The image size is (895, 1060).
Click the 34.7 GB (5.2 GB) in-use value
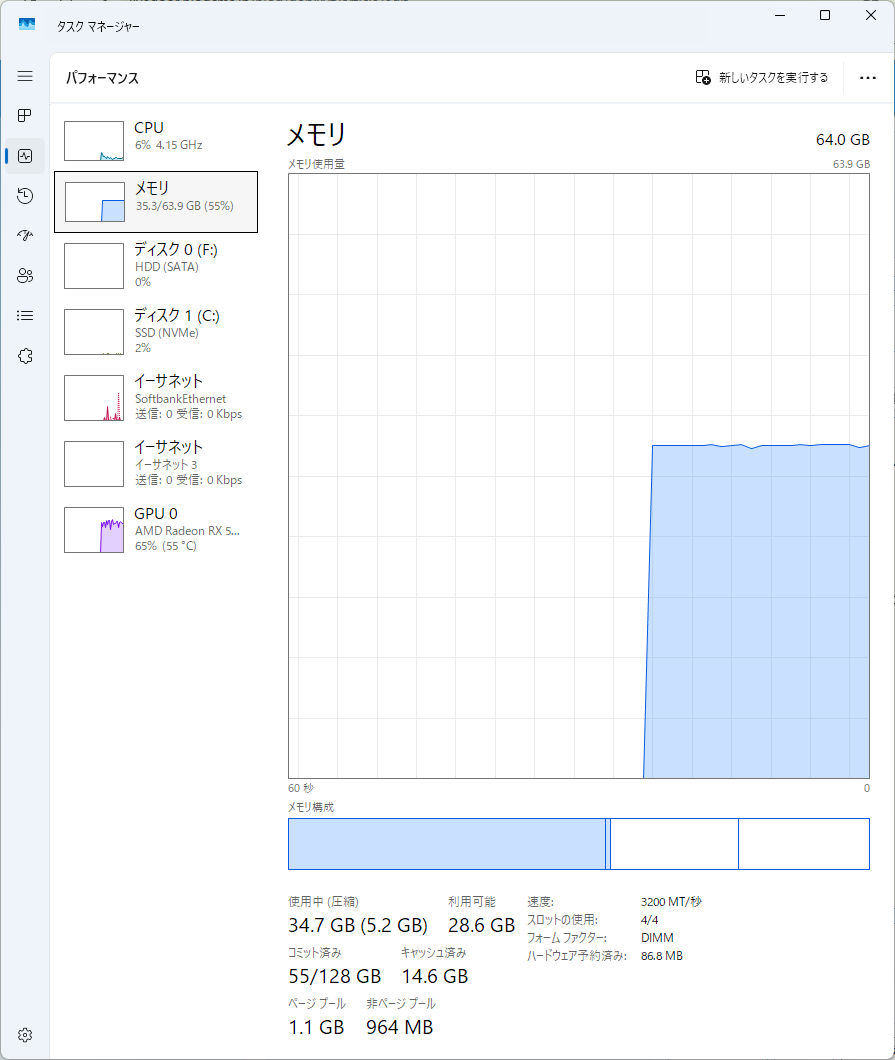pos(358,925)
